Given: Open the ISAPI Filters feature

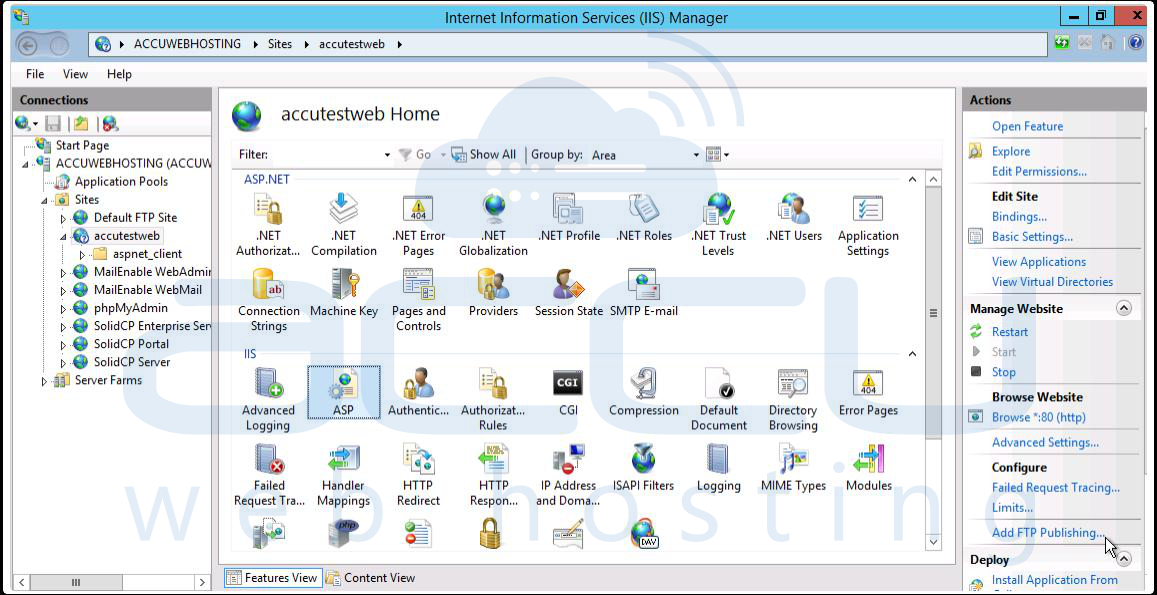Looking at the screenshot, I should click(x=643, y=467).
